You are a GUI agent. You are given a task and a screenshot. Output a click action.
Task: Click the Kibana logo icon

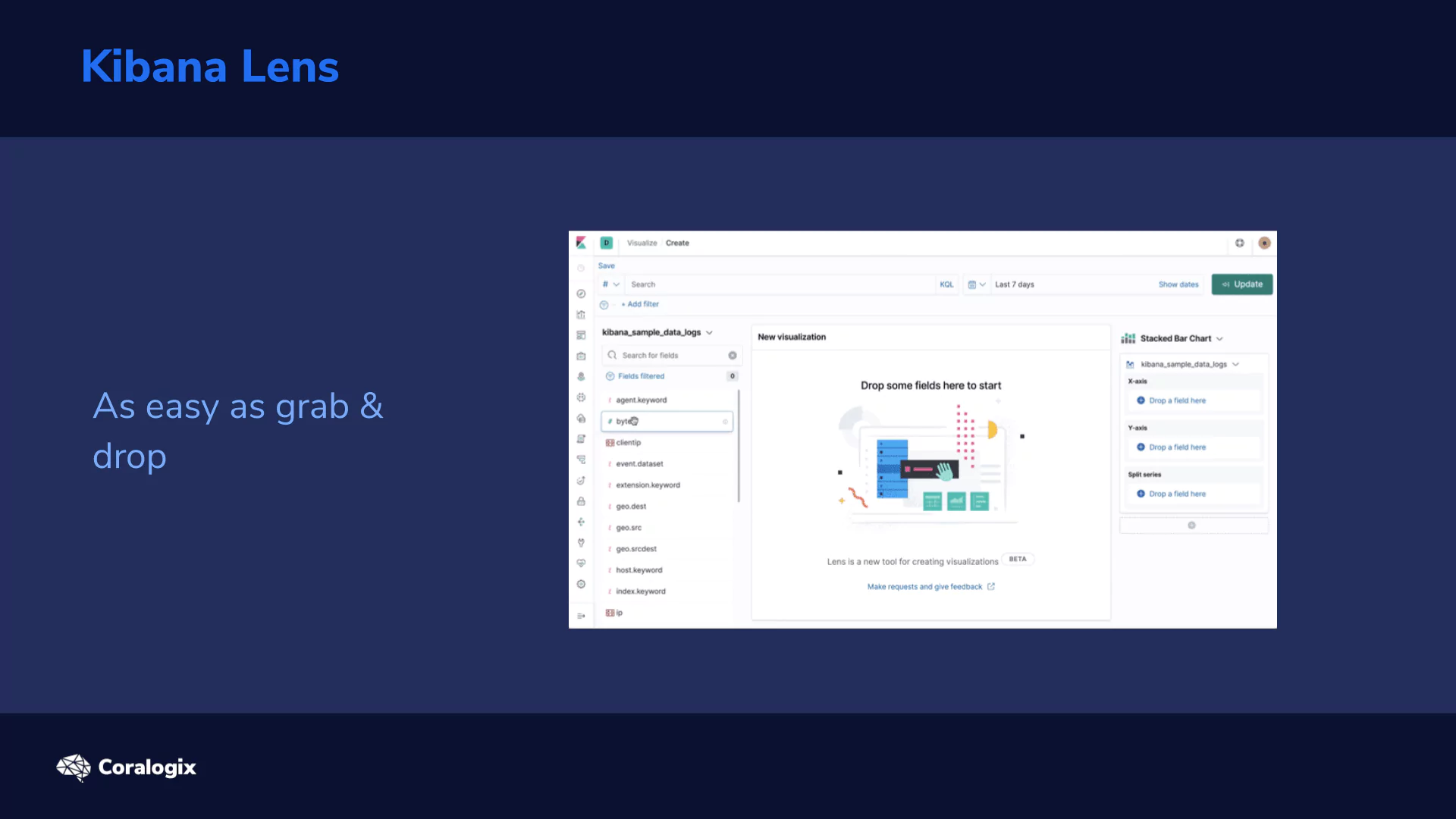click(x=581, y=243)
